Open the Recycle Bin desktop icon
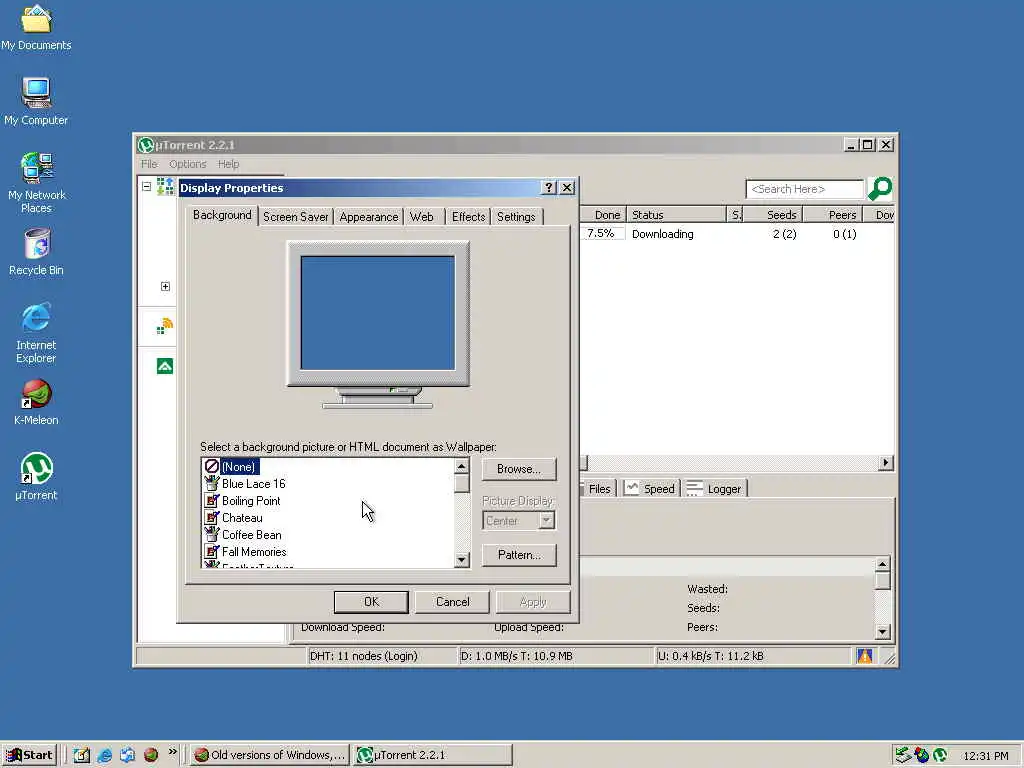The image size is (1024, 768). click(37, 252)
